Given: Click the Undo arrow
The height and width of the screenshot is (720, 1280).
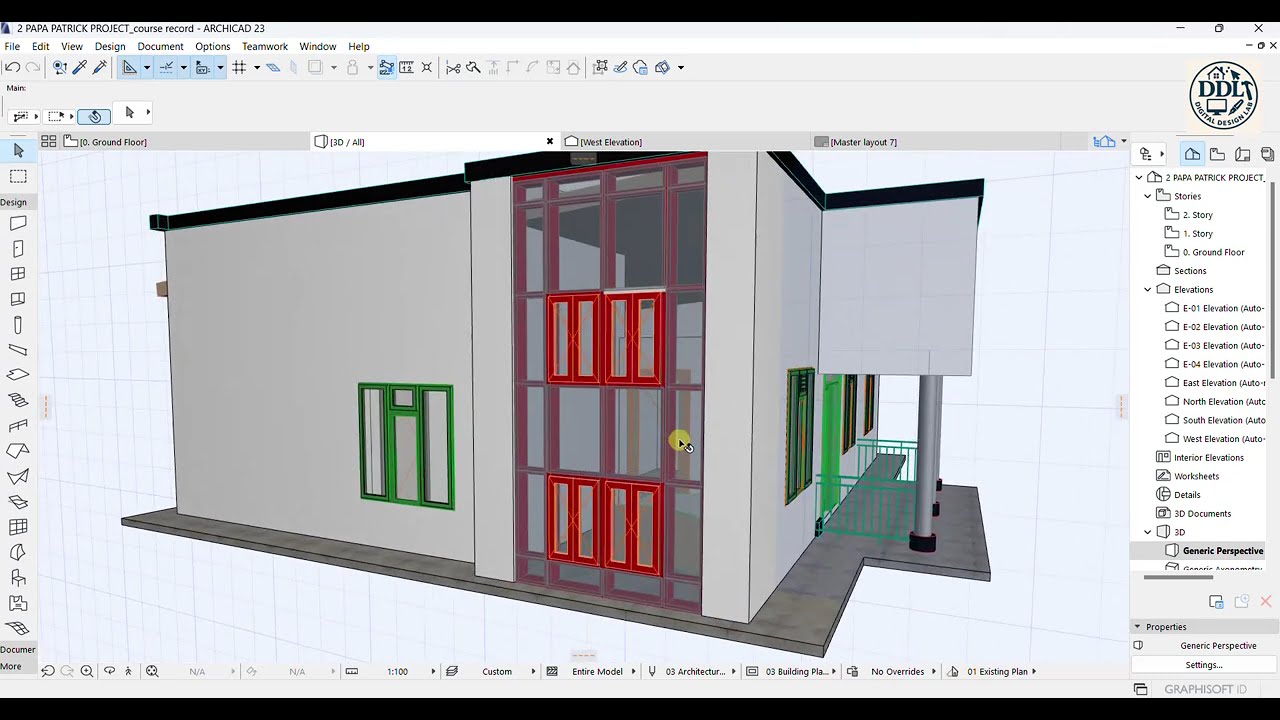Looking at the screenshot, I should (12, 67).
